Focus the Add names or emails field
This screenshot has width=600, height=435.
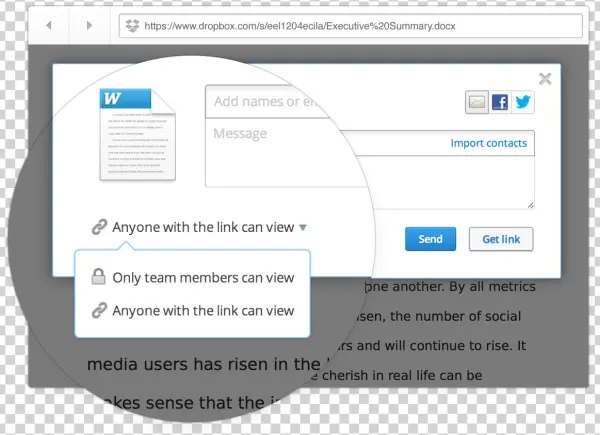click(x=270, y=101)
